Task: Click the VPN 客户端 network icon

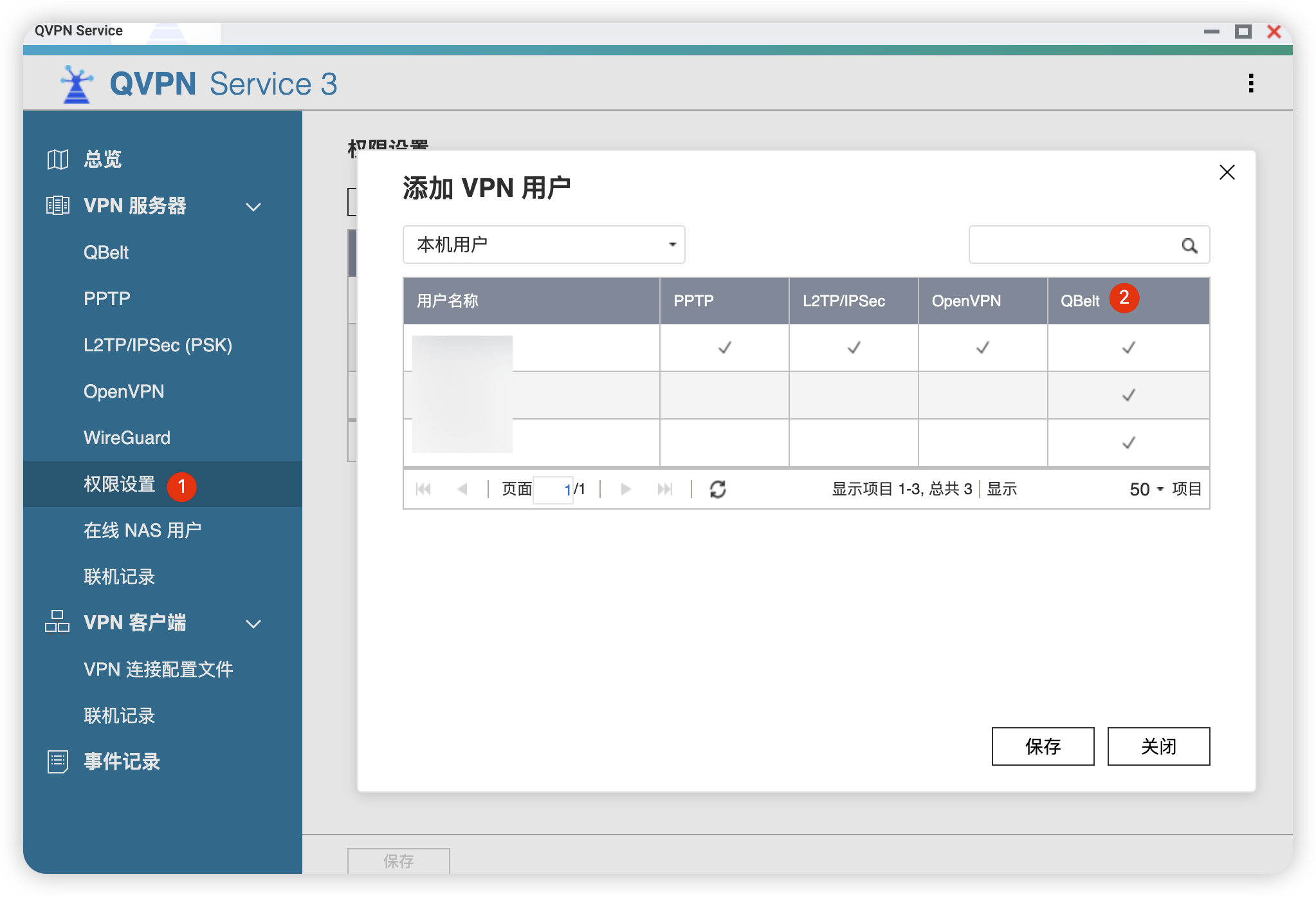Action: click(x=57, y=622)
